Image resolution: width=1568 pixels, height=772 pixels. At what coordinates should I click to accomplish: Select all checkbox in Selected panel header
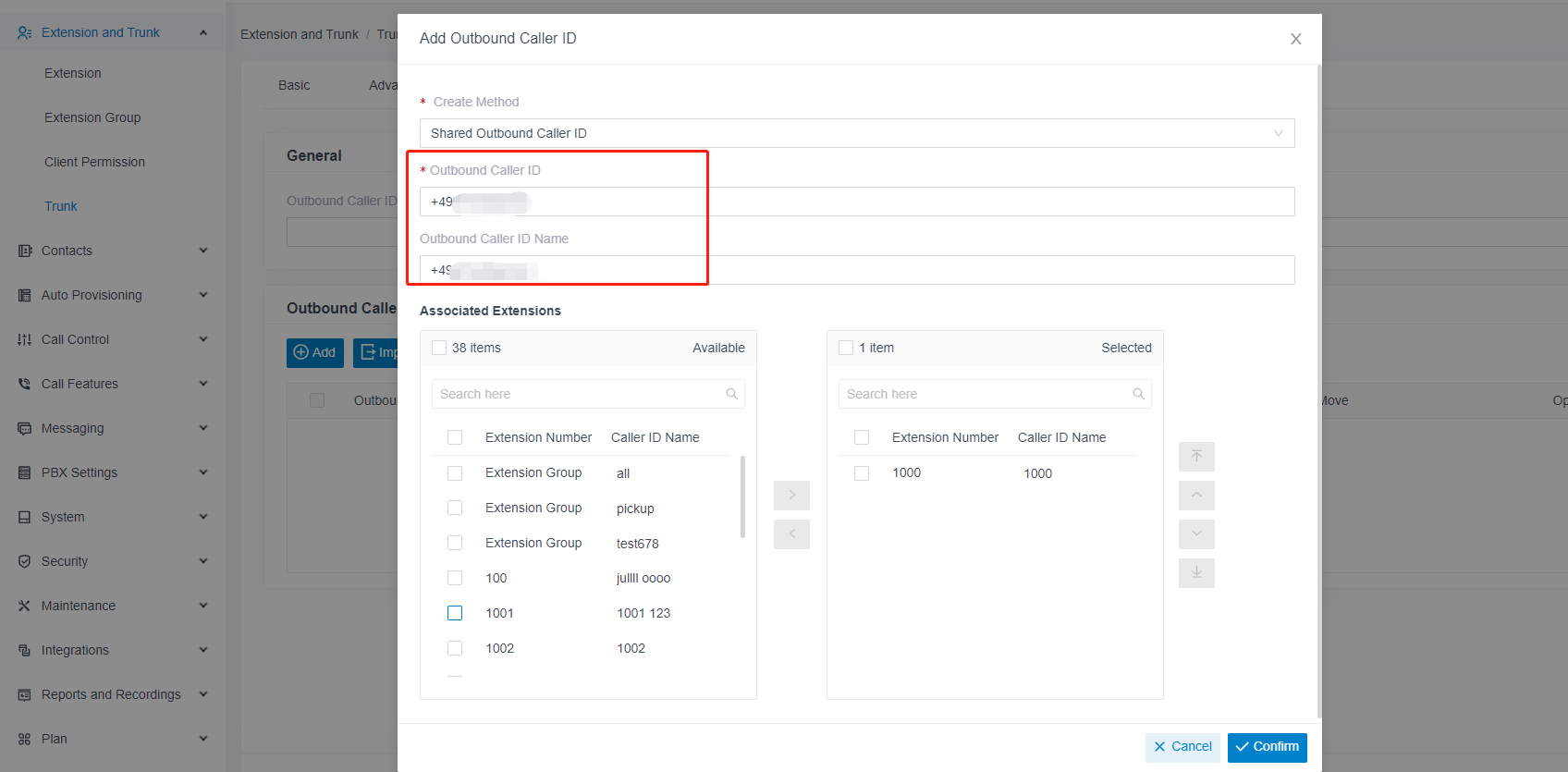[x=846, y=348]
